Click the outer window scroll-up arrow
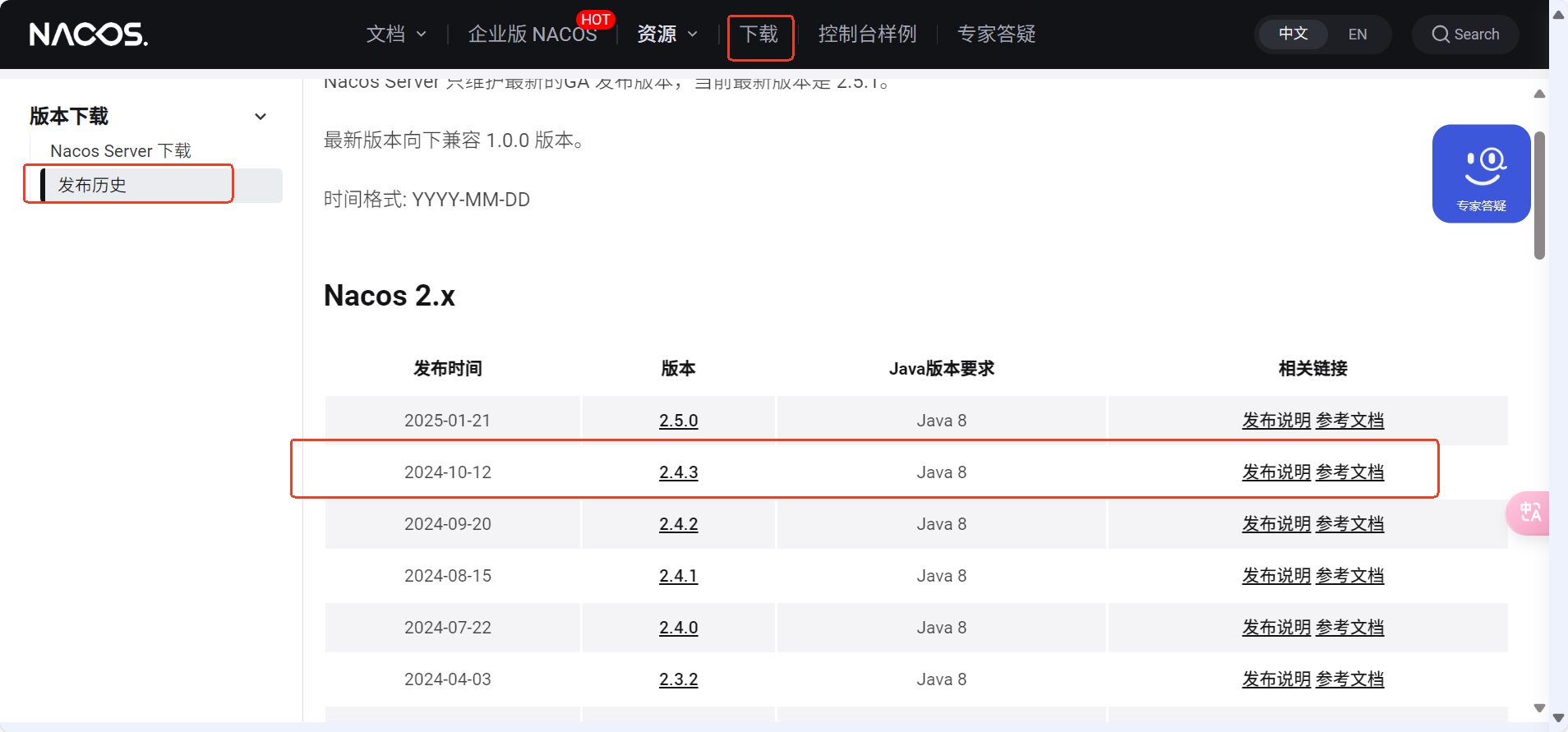 tap(1558, 15)
